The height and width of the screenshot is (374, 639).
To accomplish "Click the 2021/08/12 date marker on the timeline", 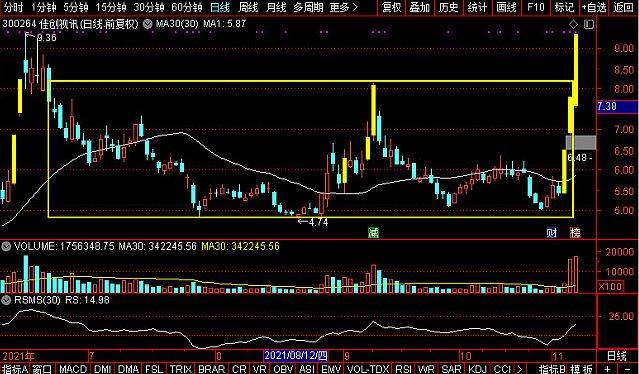I will [296, 355].
